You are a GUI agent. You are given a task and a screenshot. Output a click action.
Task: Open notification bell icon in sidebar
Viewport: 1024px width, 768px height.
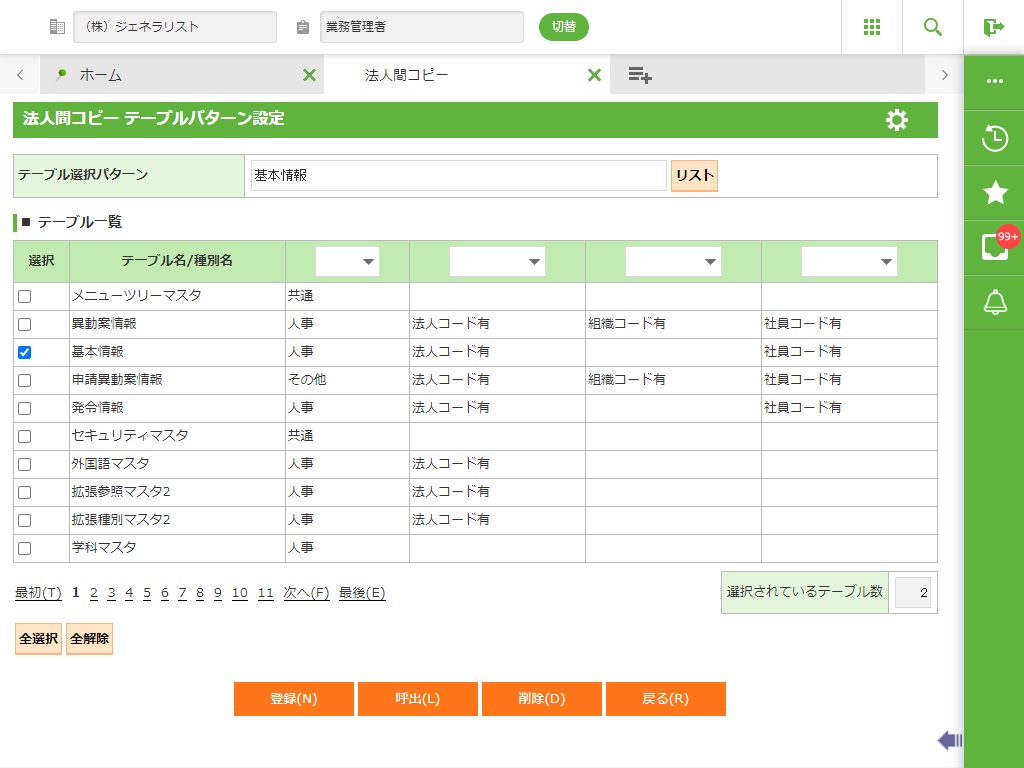994,302
